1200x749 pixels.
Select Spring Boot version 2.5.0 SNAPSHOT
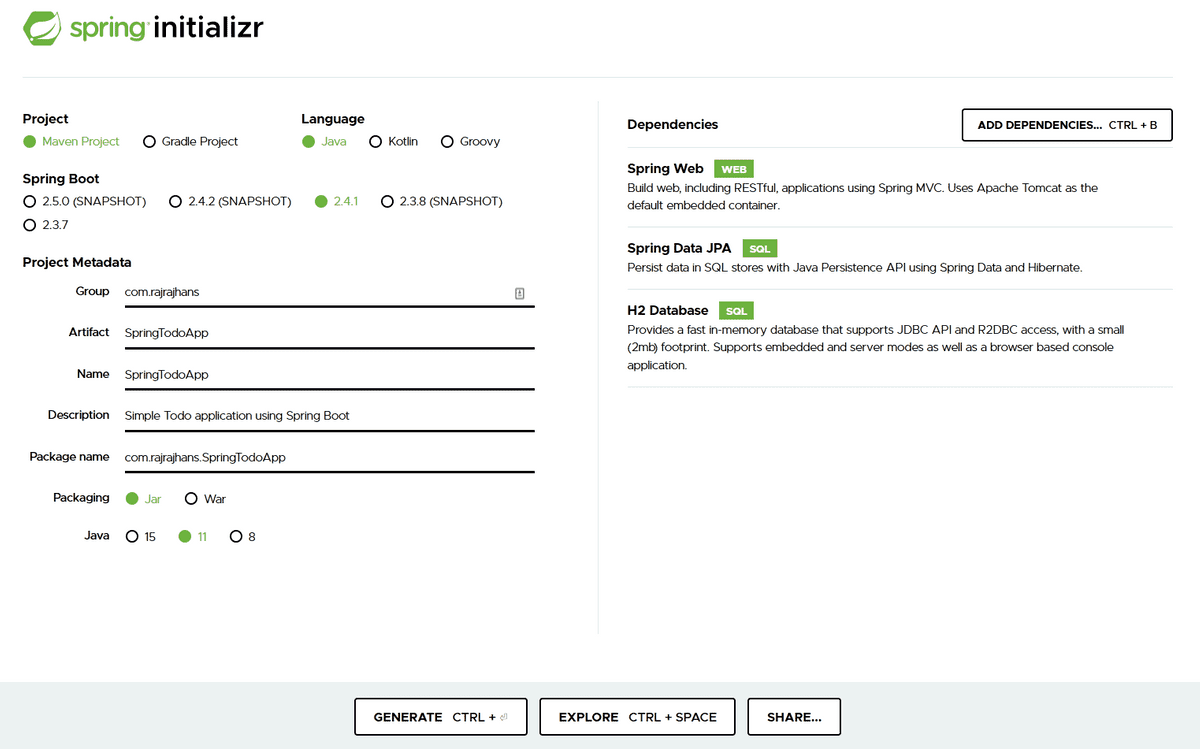[x=30, y=201]
